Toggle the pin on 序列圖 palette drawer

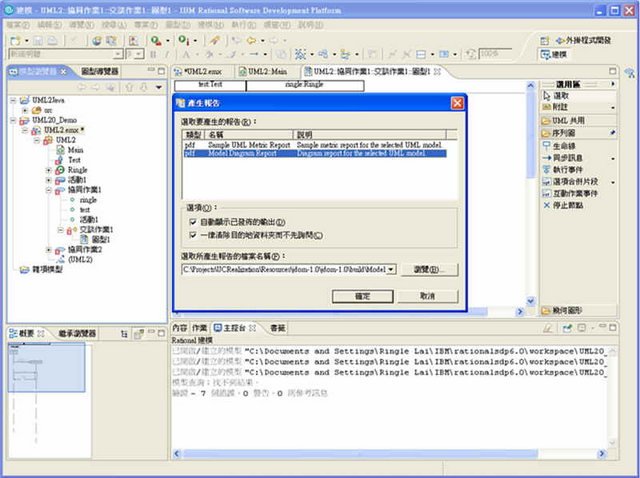pos(612,133)
